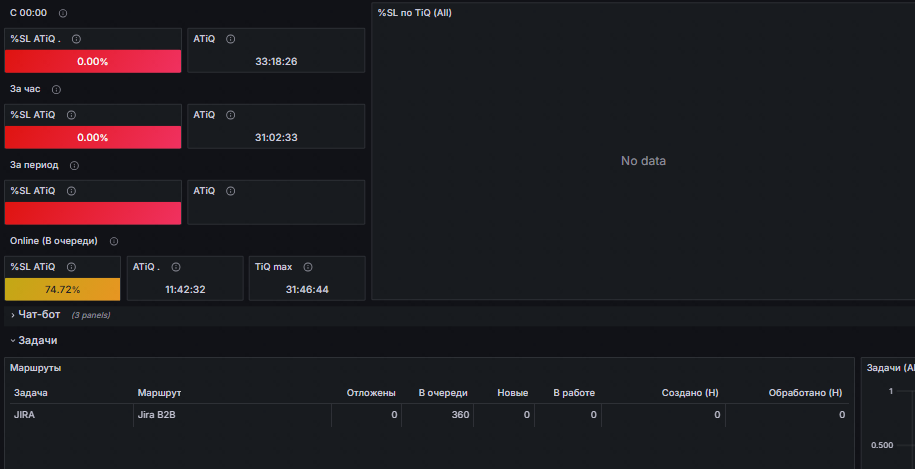Sort table by the Задача column
This screenshot has height=469, width=915.
point(31,393)
